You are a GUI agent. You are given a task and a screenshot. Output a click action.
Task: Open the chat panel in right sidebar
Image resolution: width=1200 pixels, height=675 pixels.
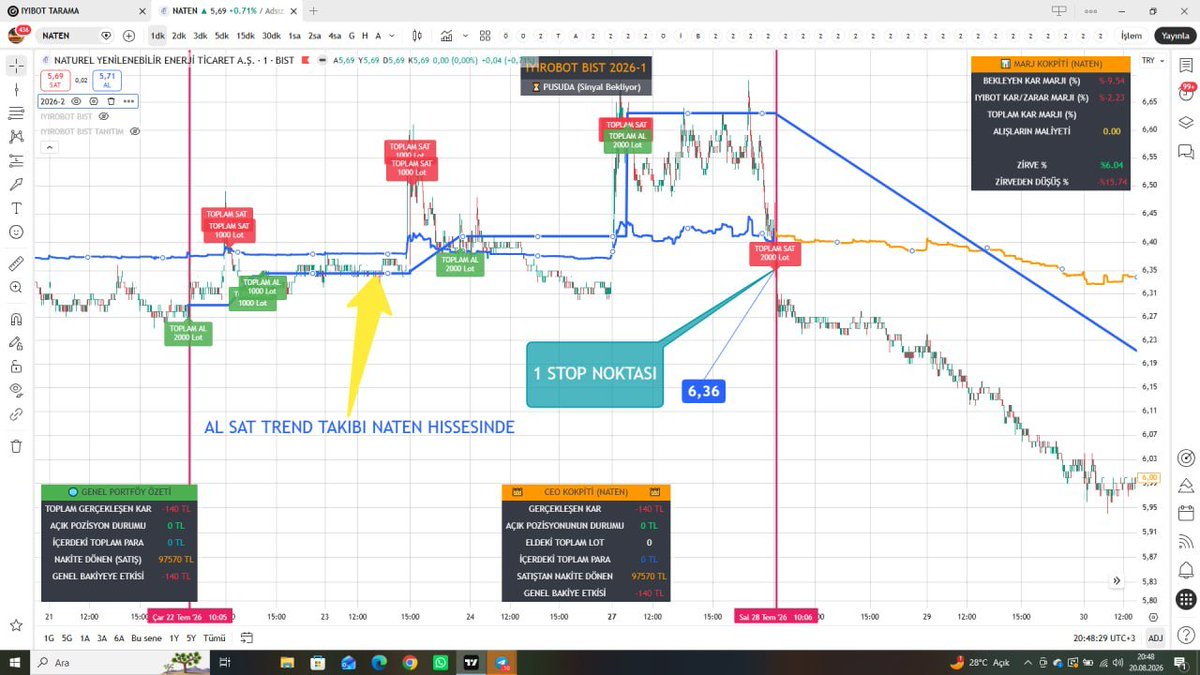point(1186,152)
